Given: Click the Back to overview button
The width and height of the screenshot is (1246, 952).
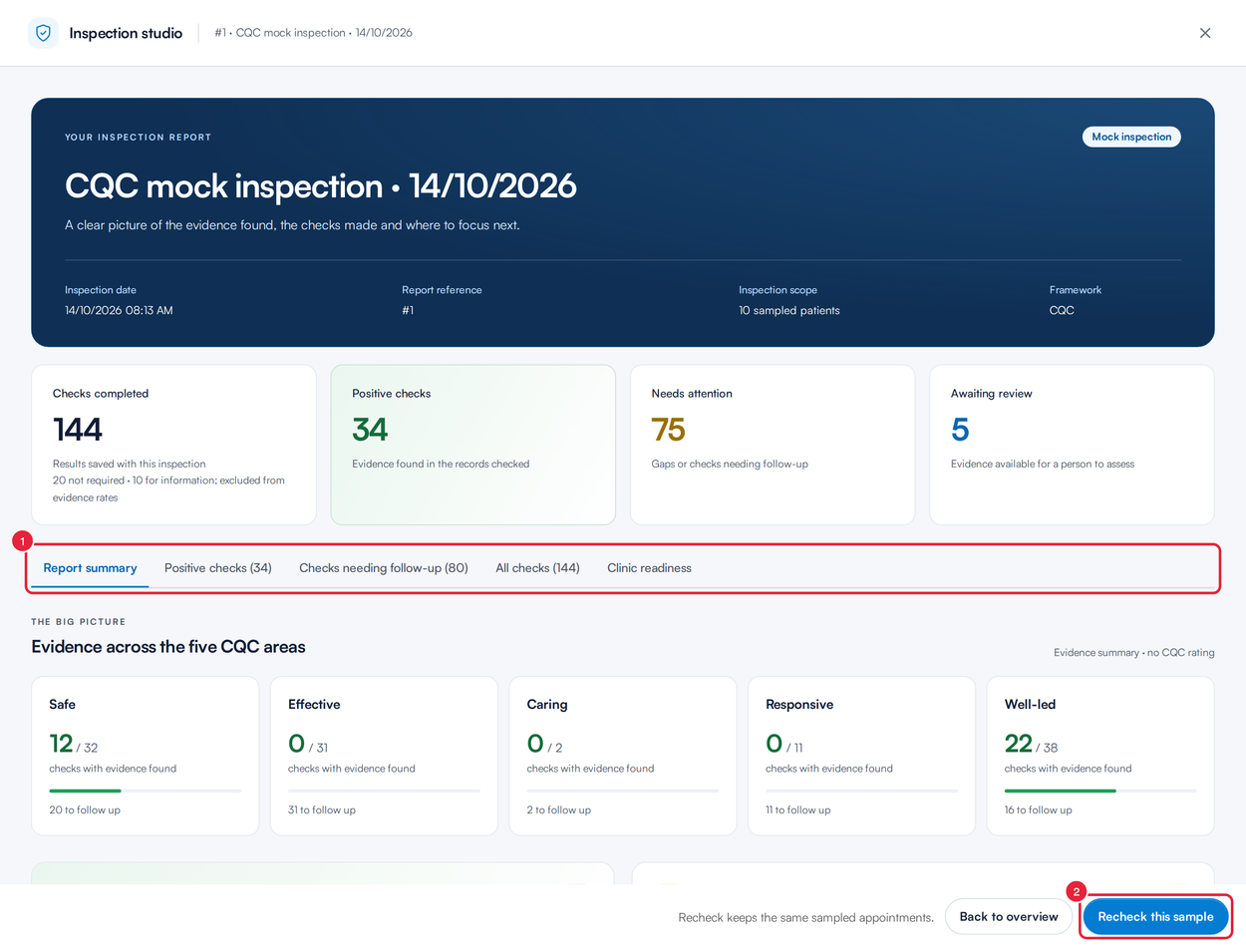Looking at the screenshot, I should point(1009,917).
